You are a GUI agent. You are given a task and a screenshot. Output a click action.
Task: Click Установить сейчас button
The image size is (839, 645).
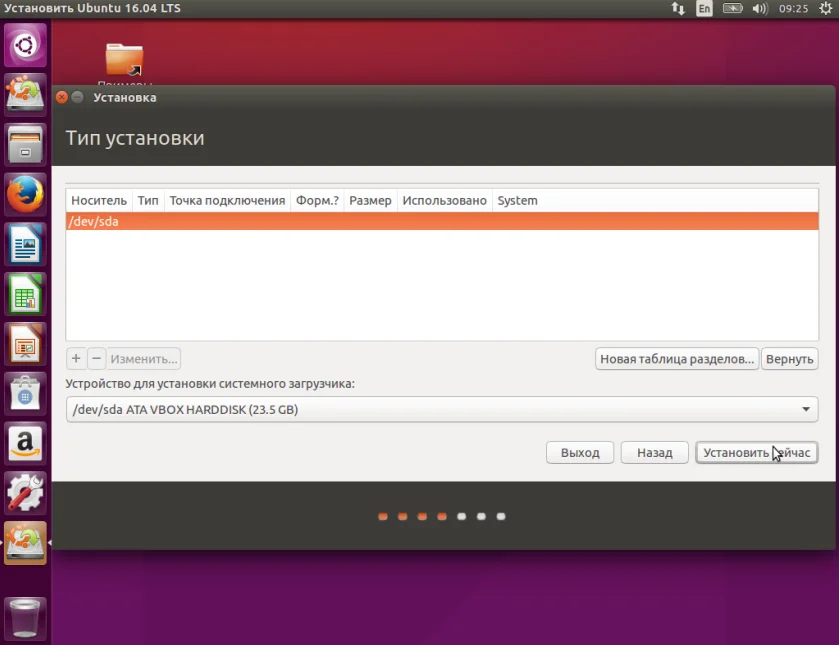tap(757, 453)
